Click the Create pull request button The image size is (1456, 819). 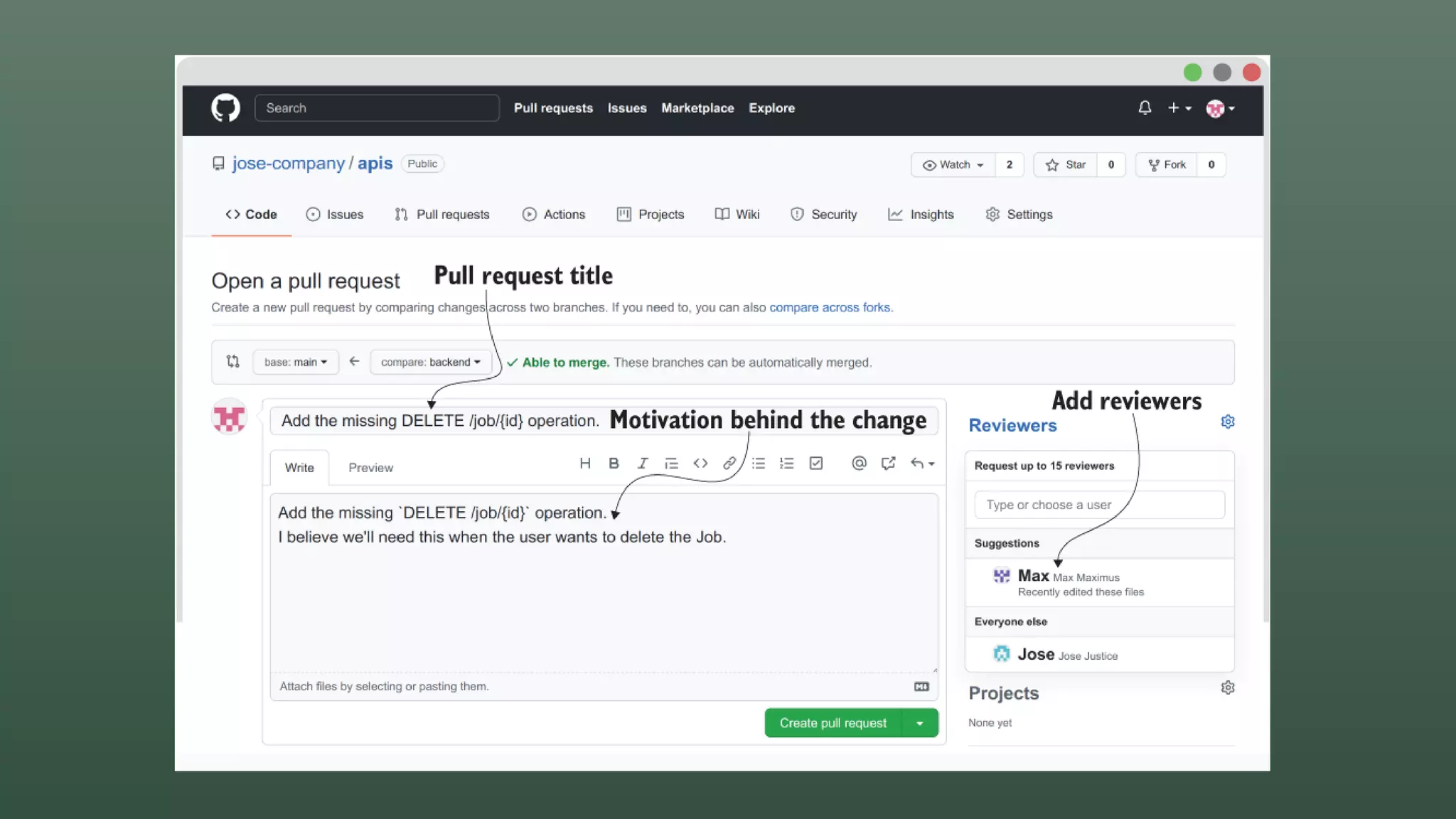(x=833, y=723)
